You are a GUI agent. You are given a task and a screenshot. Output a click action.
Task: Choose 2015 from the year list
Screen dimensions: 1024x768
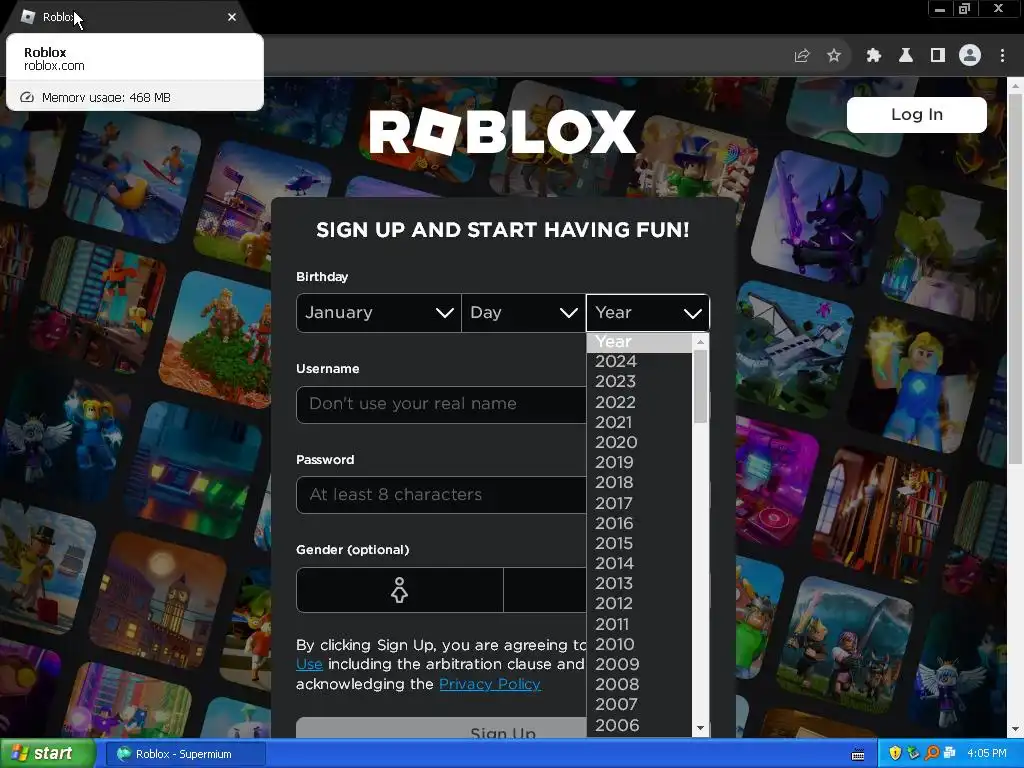point(639,543)
